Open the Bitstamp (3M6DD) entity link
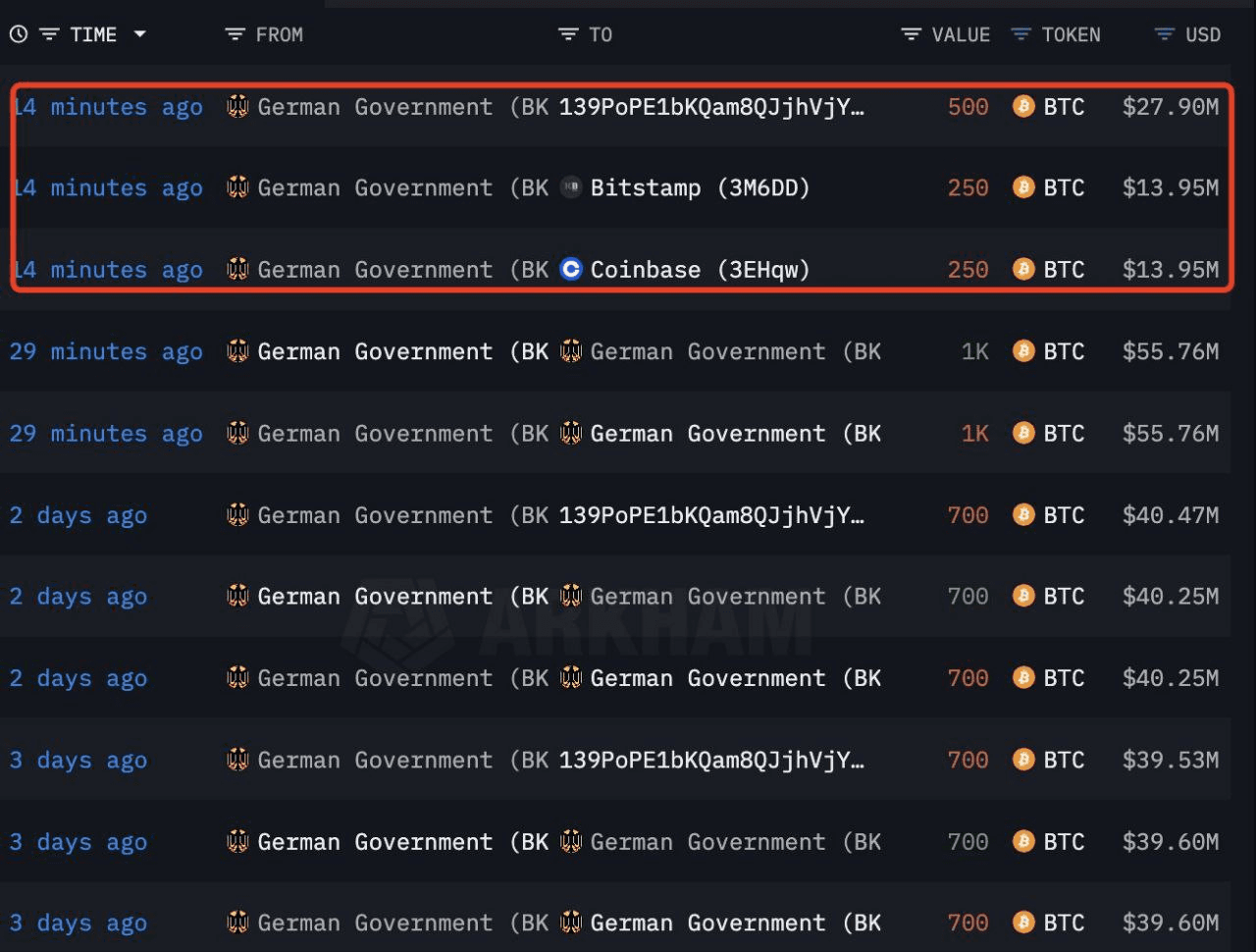The image size is (1256, 952). 700,187
